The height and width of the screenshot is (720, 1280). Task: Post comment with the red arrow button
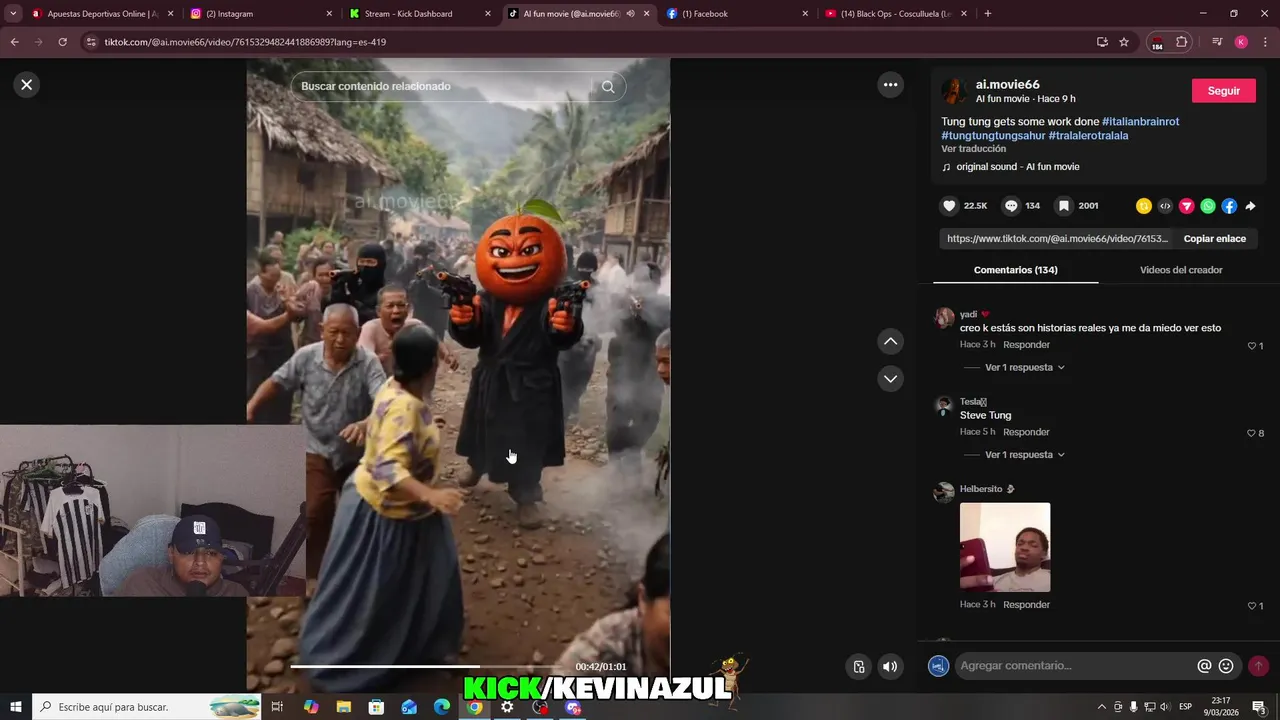(x=1258, y=666)
